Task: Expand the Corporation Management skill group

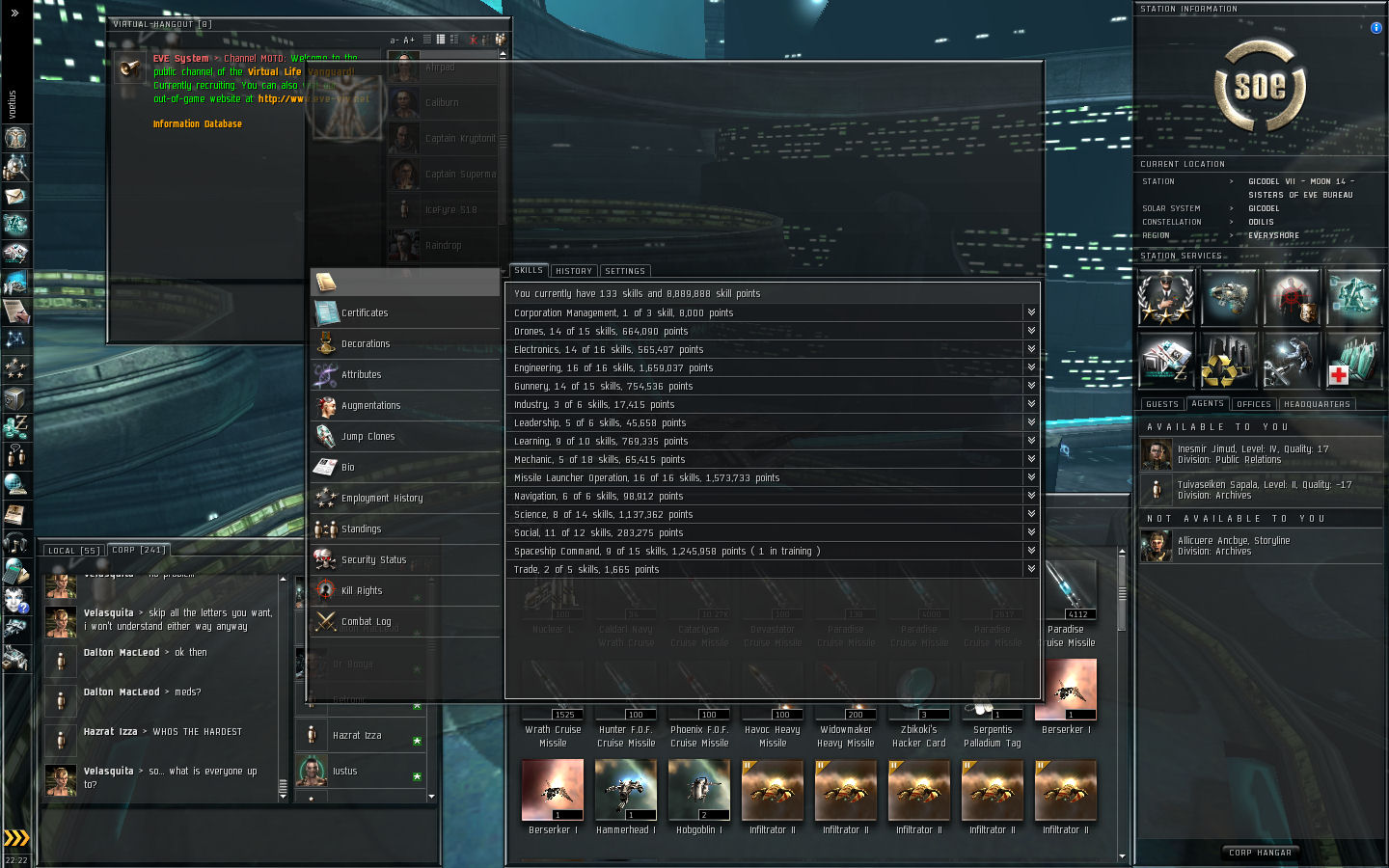Action: pos(1031,312)
